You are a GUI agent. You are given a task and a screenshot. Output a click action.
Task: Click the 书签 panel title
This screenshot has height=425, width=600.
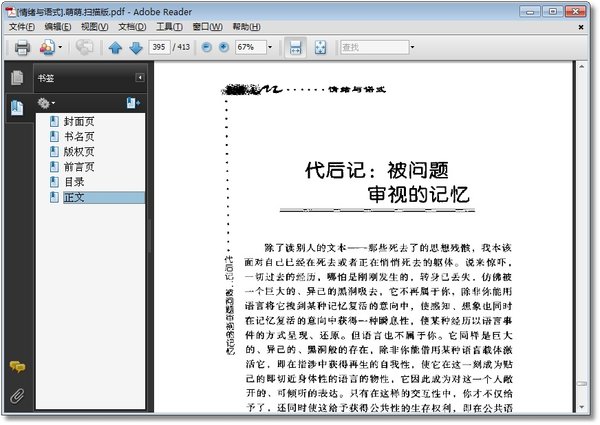click(x=46, y=78)
